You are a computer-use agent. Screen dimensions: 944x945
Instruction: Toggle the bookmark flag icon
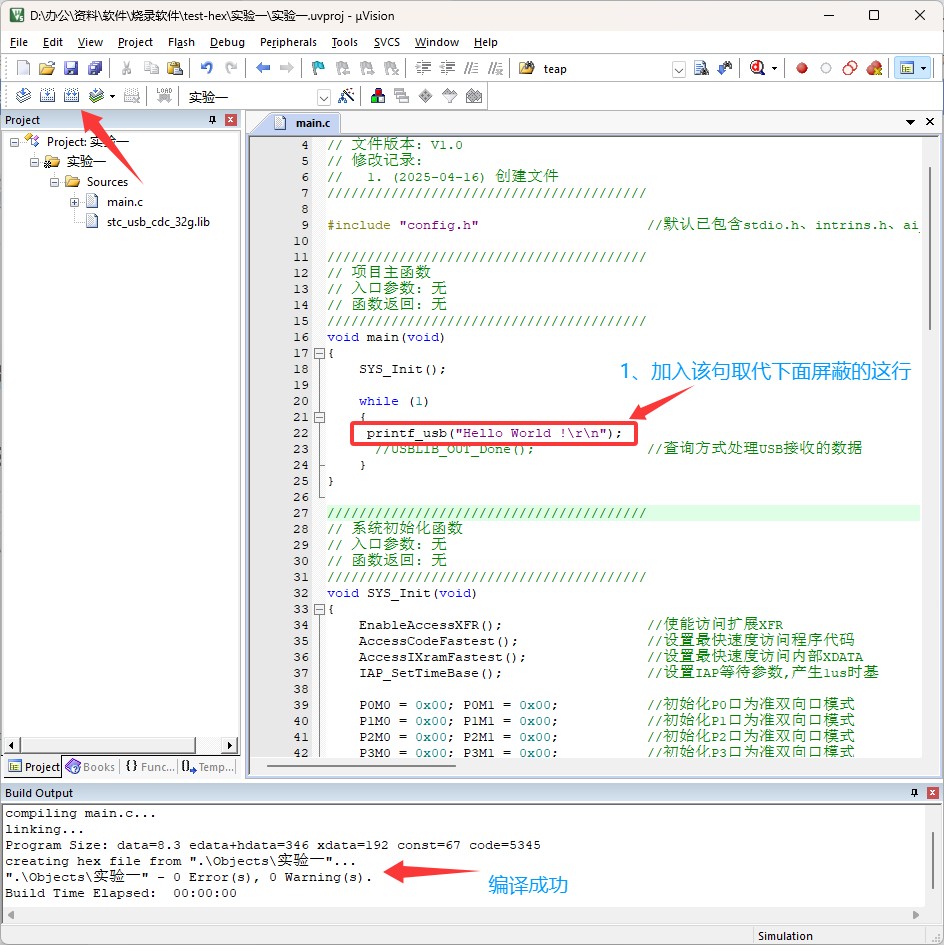click(x=318, y=68)
